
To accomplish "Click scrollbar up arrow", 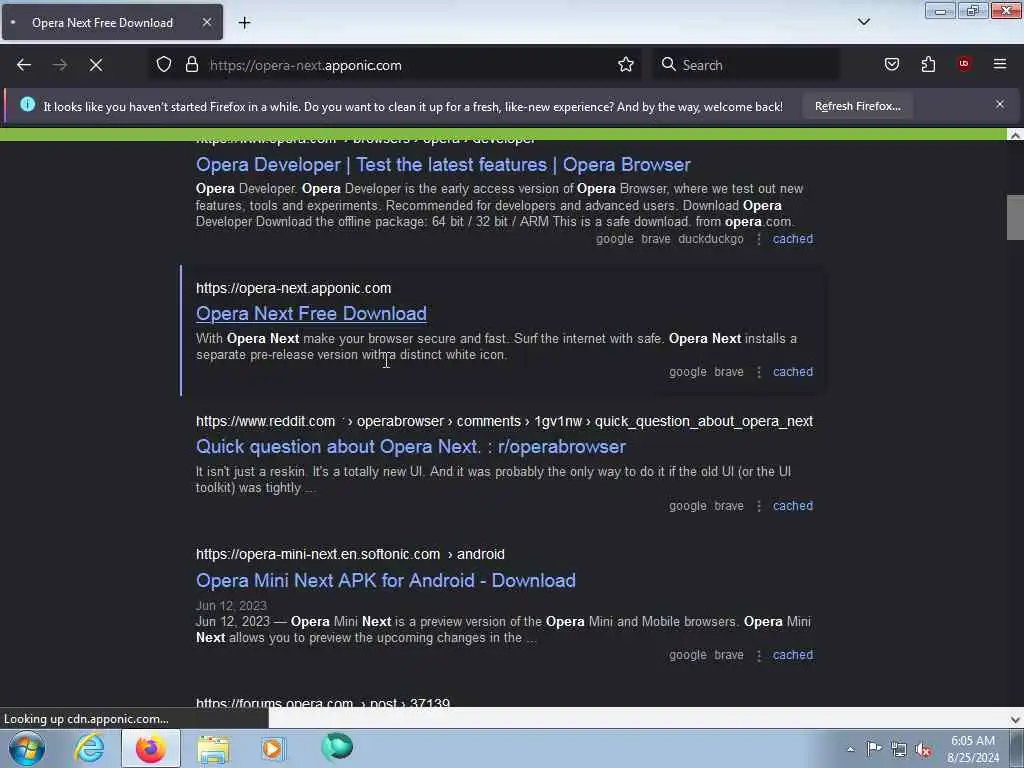I will 1015,135.
